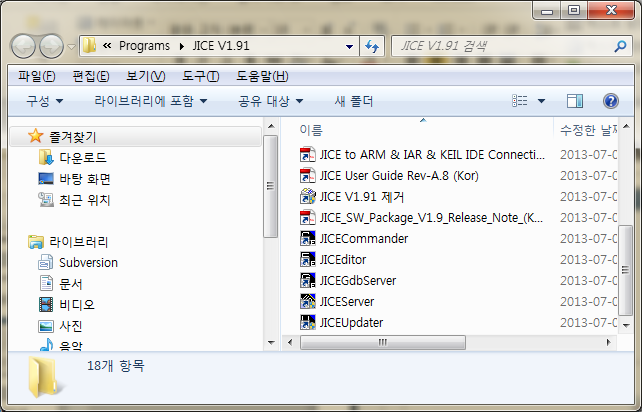Click the 사진 pictures icon
This screenshot has height=412, width=642.
[46, 326]
